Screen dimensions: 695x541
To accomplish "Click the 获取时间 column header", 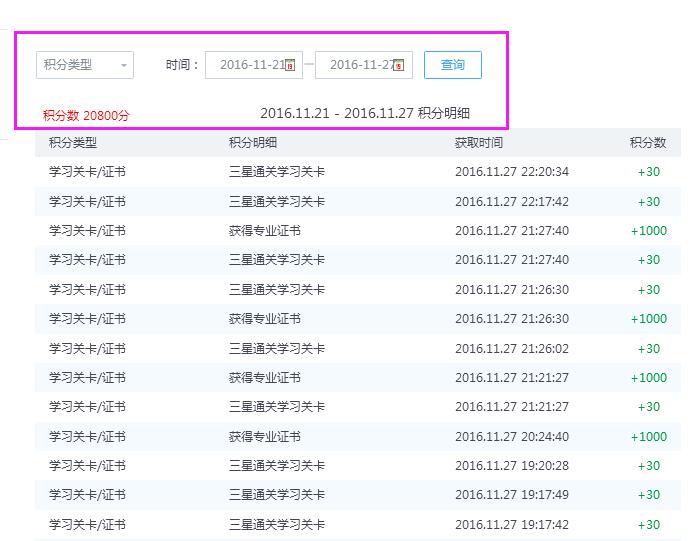I will pyautogui.click(x=479, y=143).
